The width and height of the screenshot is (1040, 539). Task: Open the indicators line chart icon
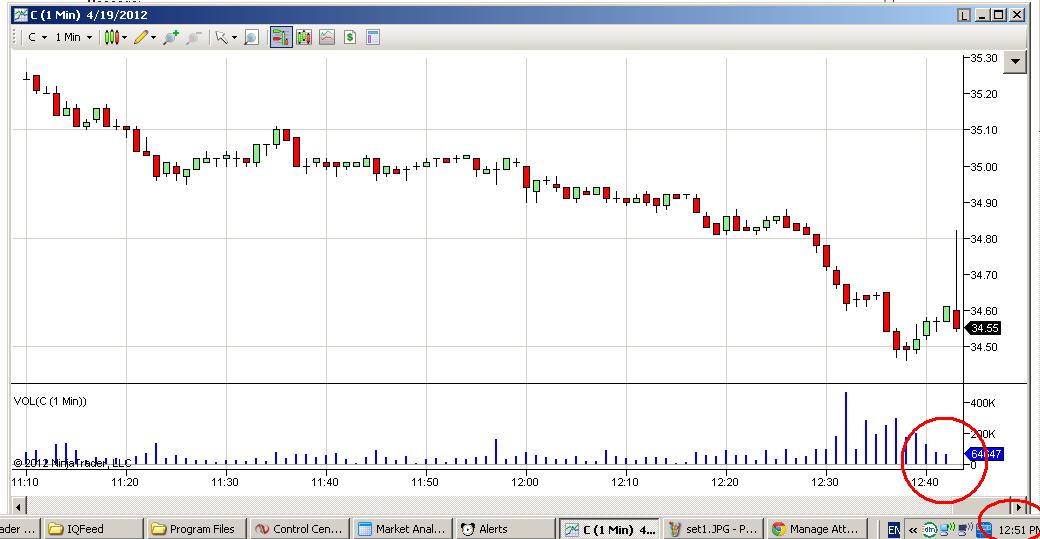click(x=327, y=38)
